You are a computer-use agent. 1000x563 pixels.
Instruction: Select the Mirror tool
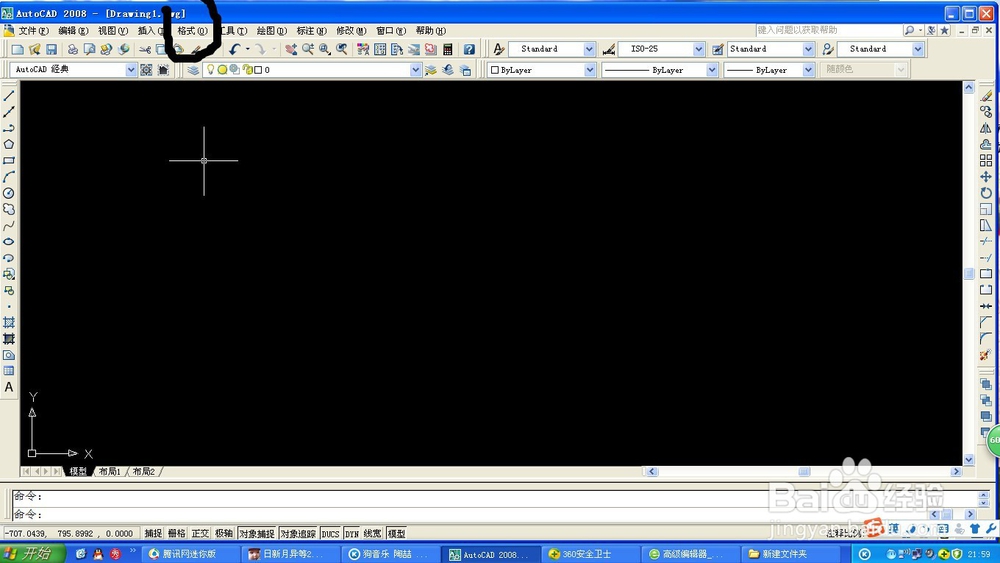(x=986, y=128)
